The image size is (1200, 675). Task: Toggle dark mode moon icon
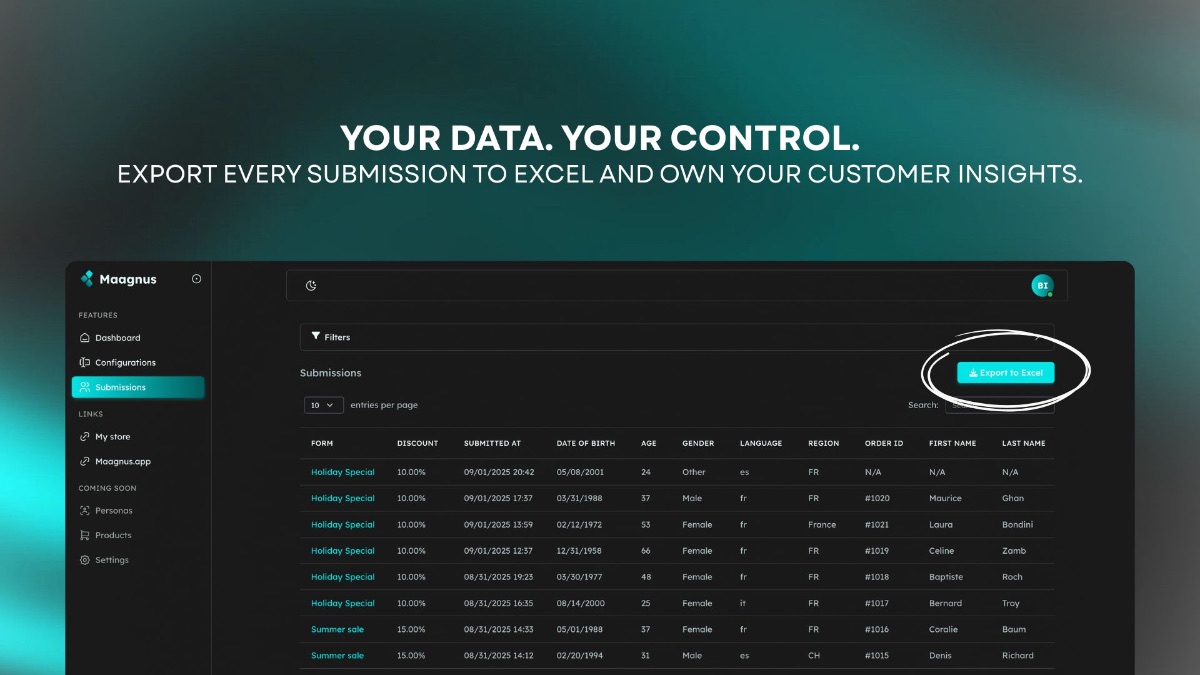click(311, 286)
